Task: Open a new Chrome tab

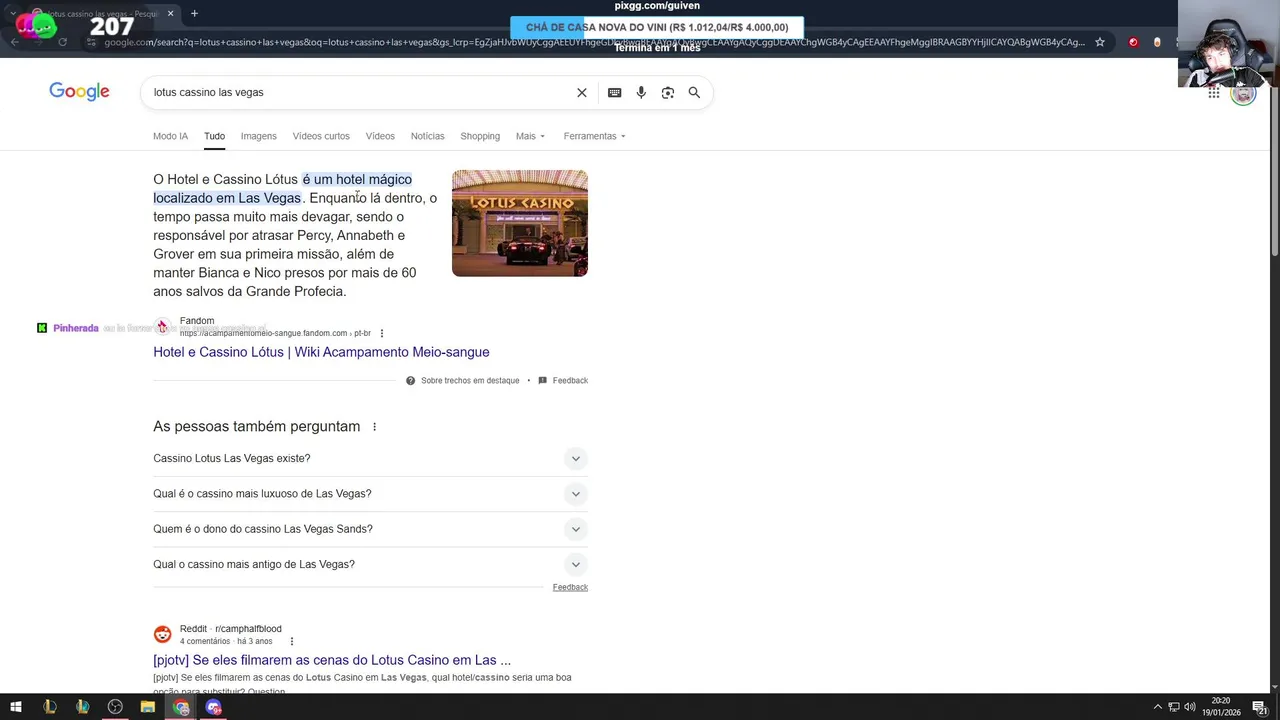Action: click(194, 13)
